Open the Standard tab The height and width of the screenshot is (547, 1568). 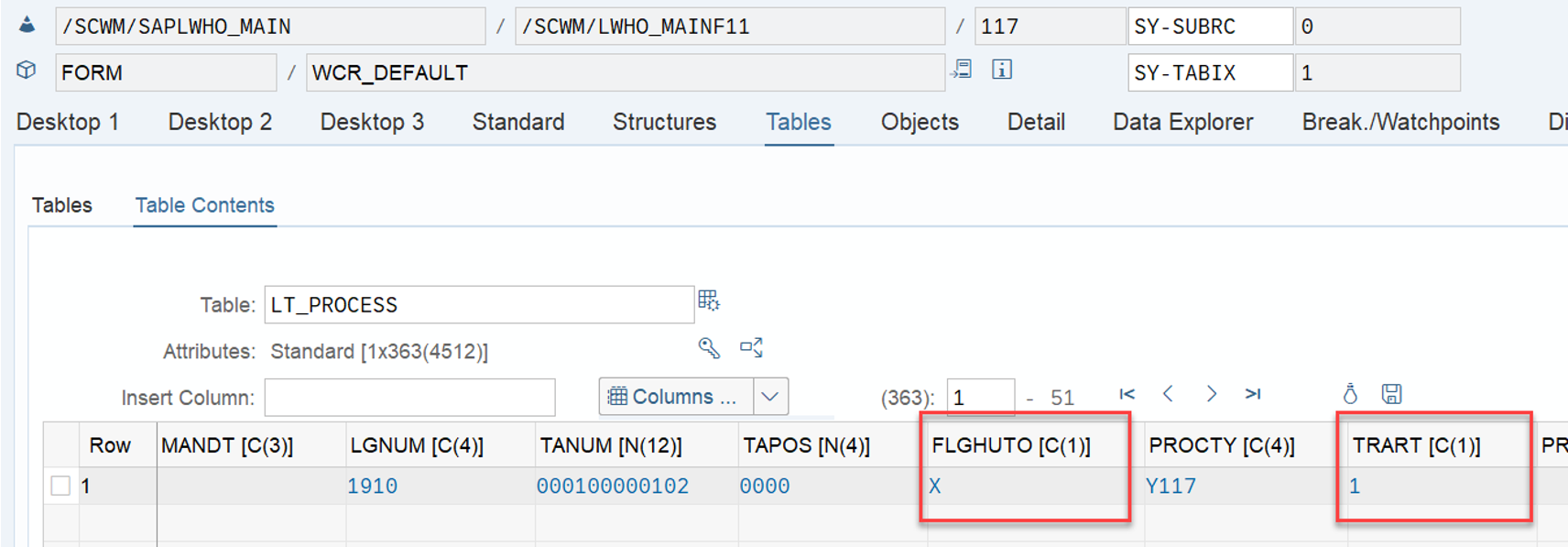pyautogui.click(x=518, y=122)
